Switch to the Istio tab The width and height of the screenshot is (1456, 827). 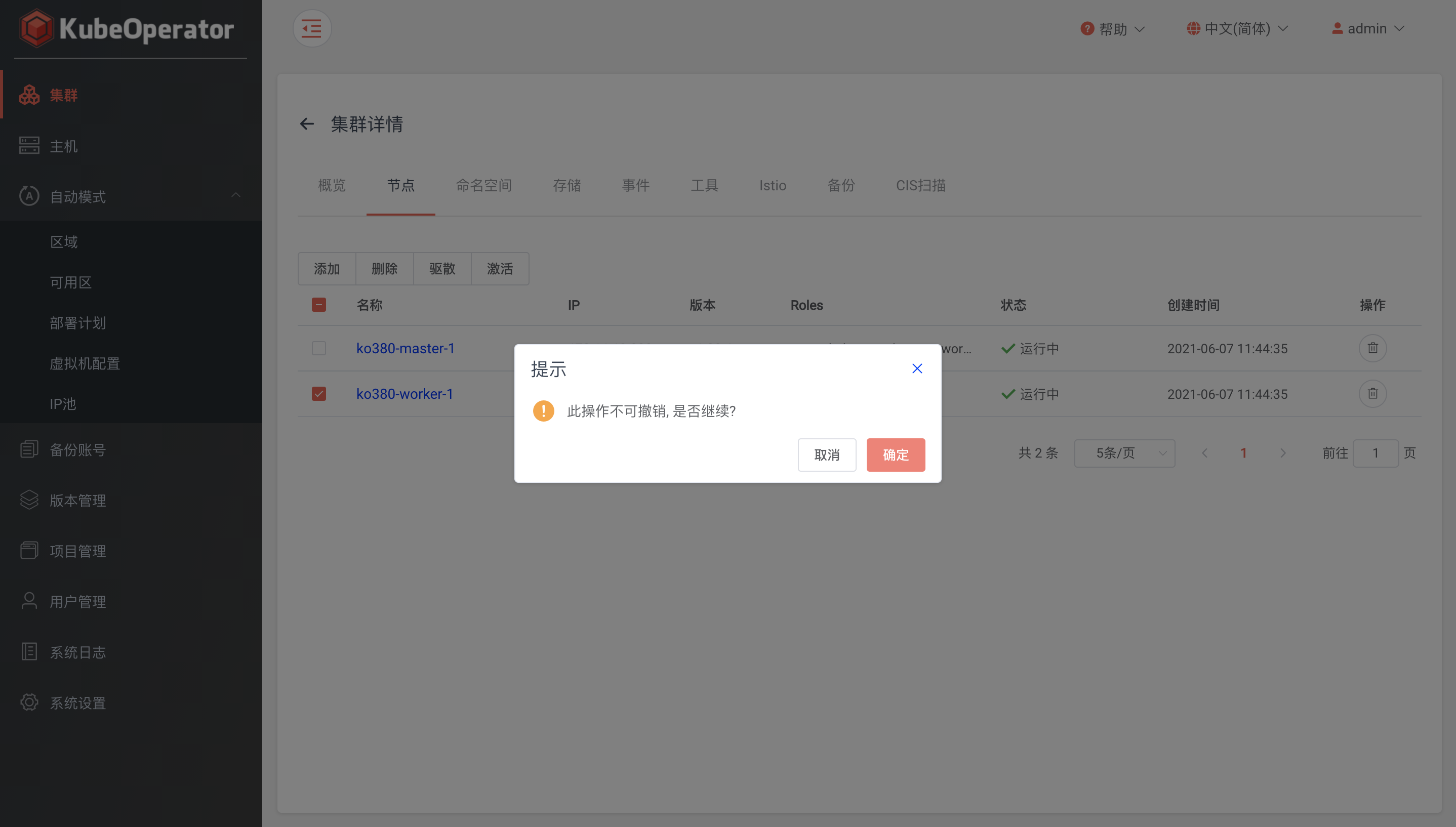pyautogui.click(x=773, y=185)
